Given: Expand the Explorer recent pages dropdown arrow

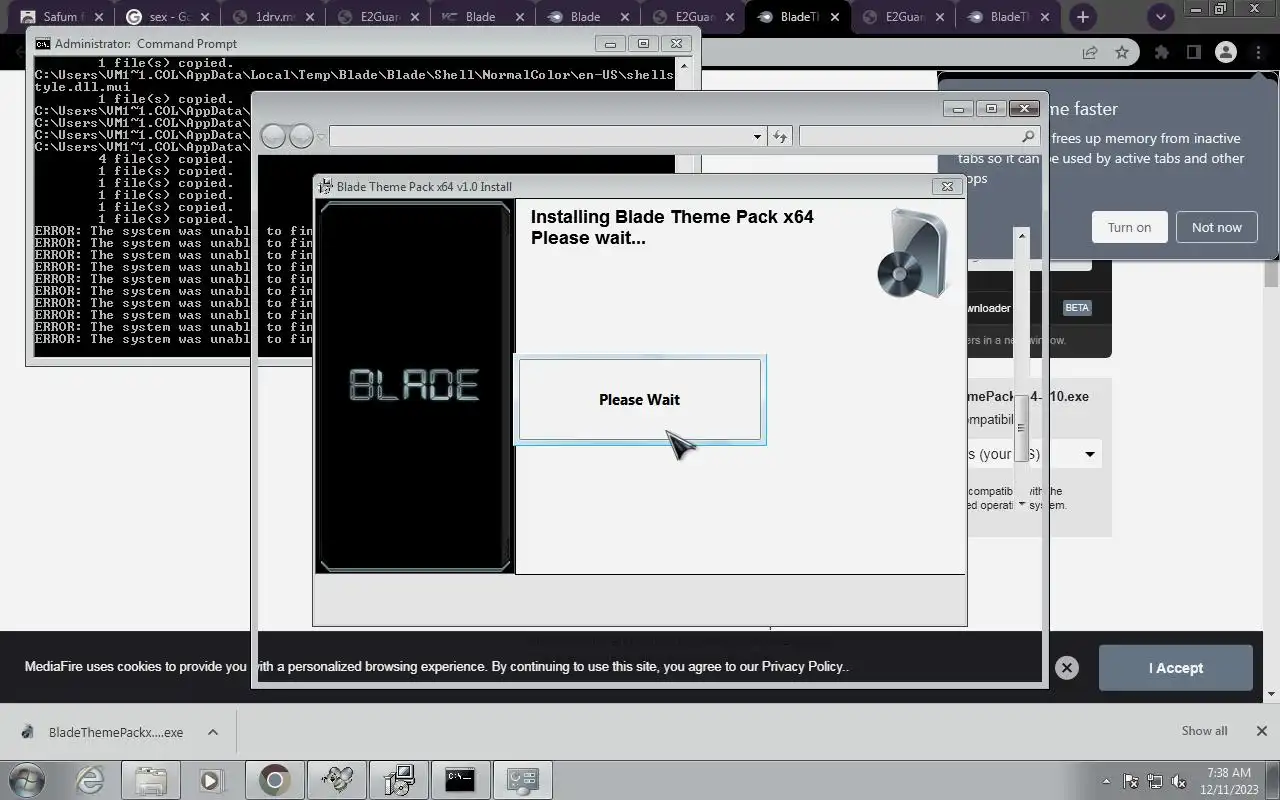Looking at the screenshot, I should click(321, 137).
